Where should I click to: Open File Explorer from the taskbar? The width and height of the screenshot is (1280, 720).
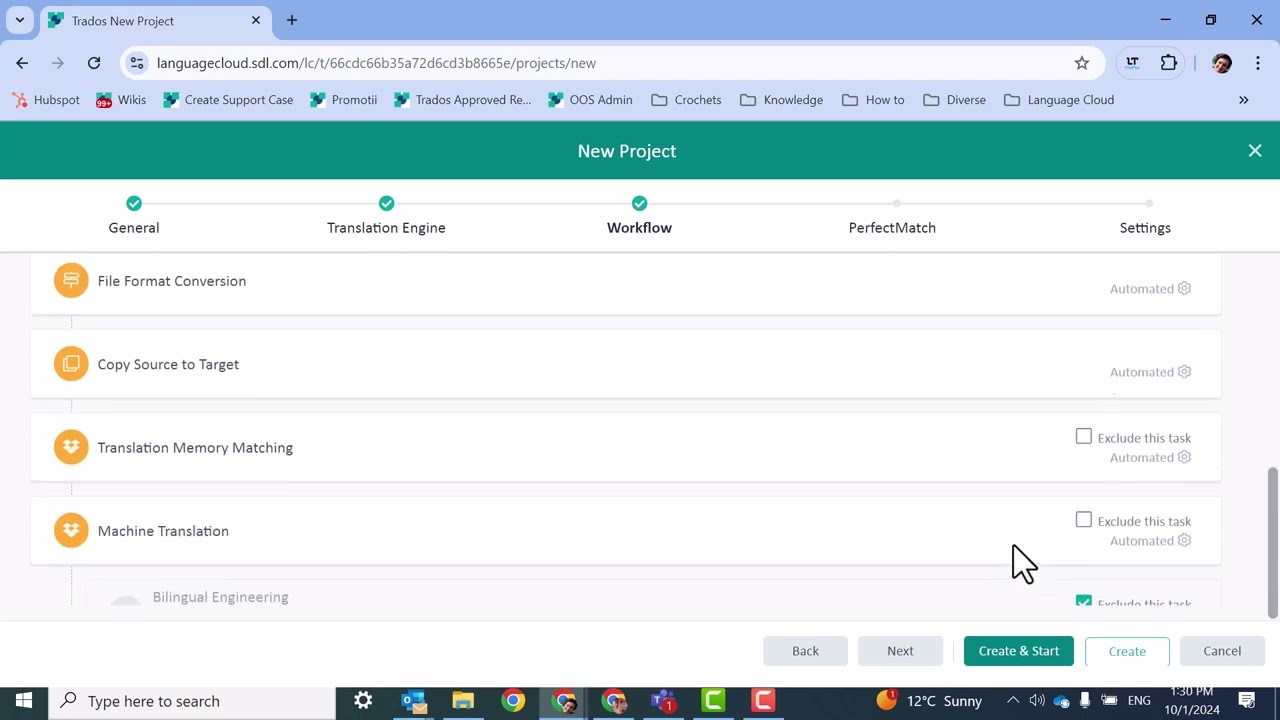coord(463,701)
